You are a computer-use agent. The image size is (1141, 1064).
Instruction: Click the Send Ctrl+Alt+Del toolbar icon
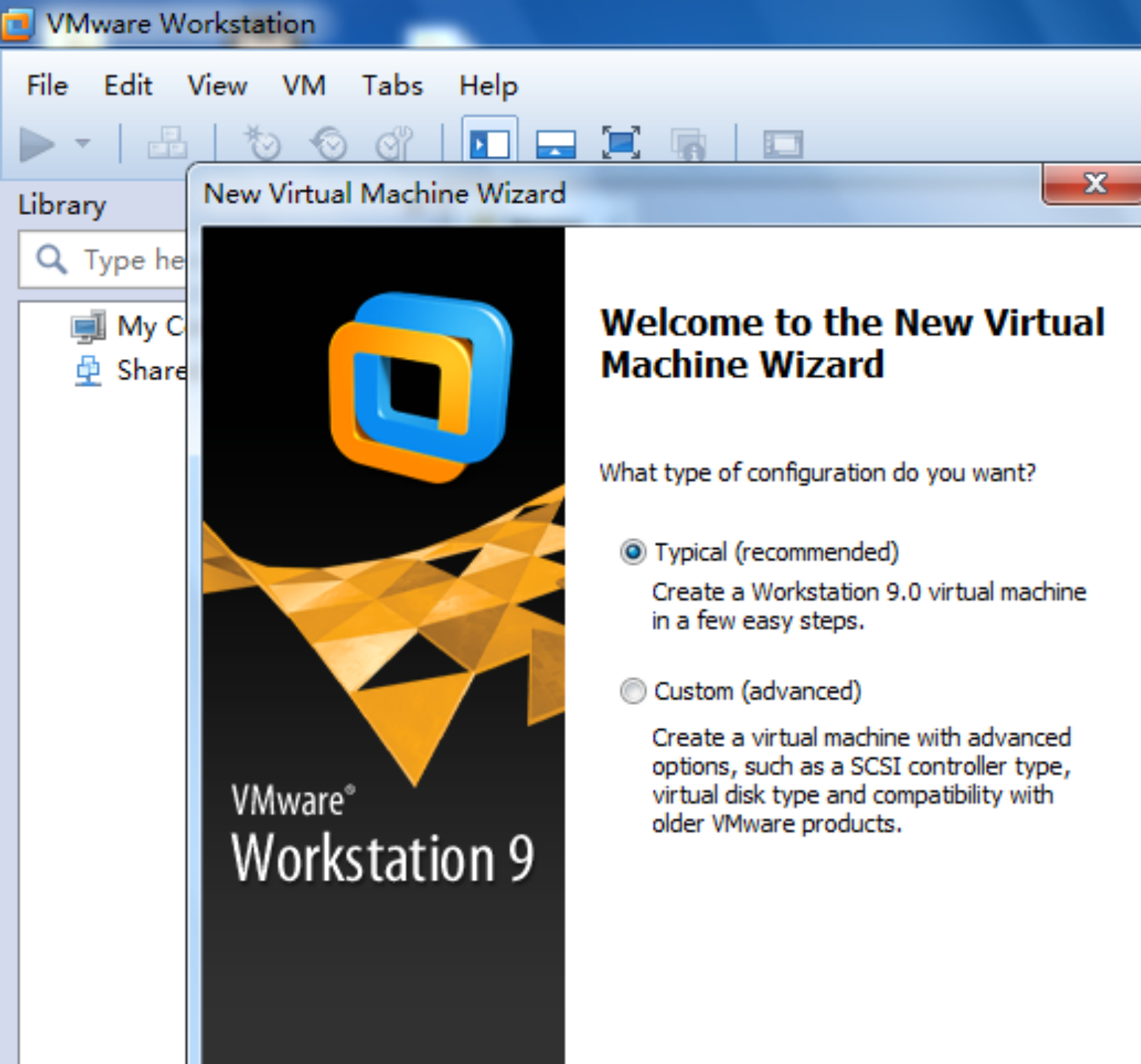pos(168,143)
